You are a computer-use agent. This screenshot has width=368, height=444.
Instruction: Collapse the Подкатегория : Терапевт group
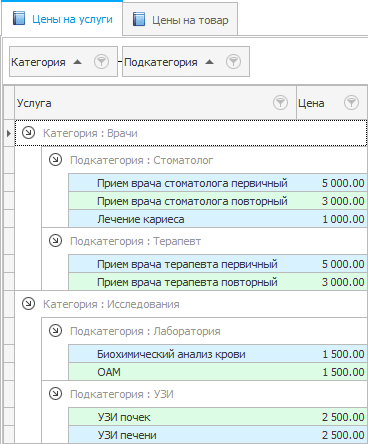(55, 241)
